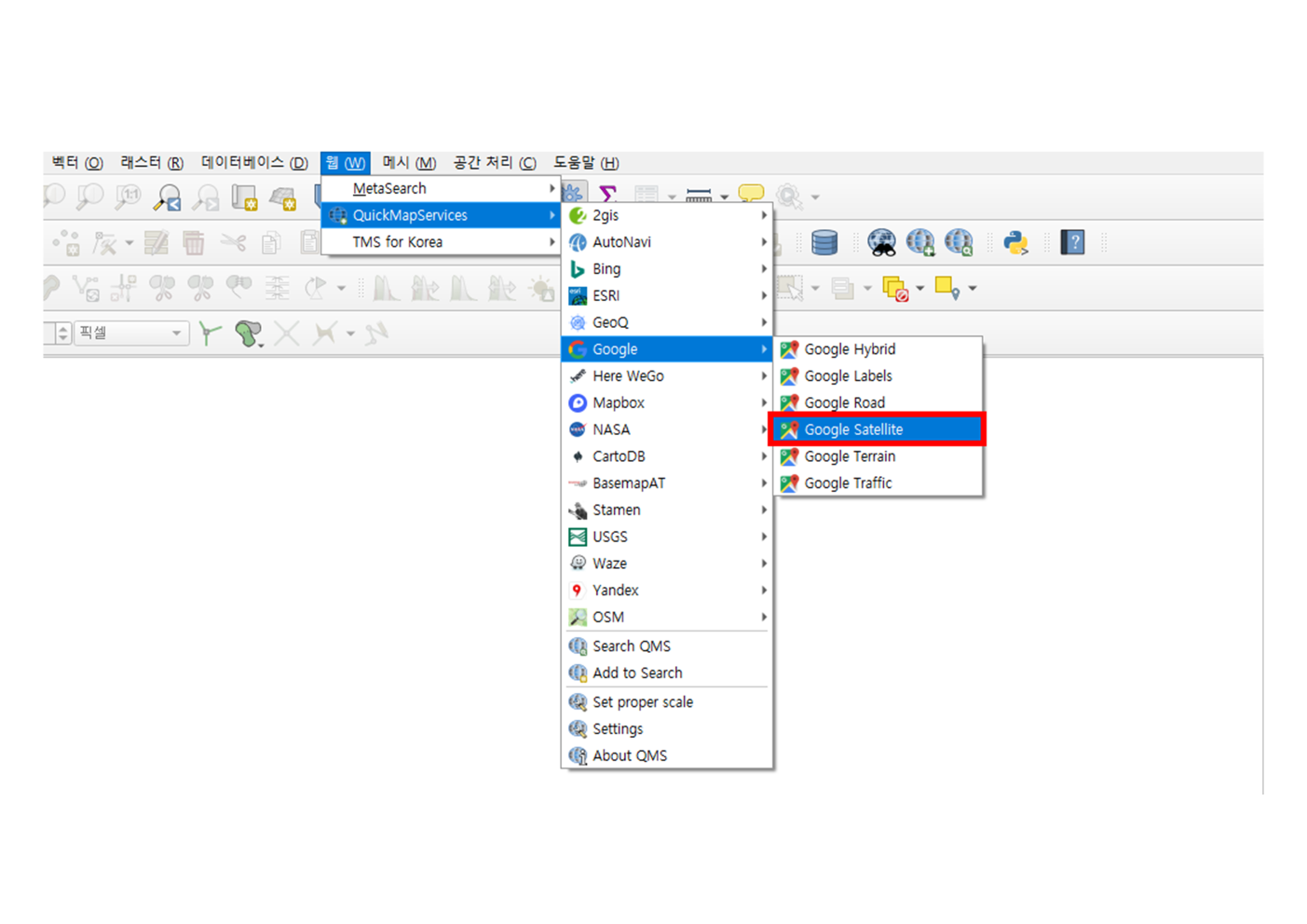Select the Yandex provider entry
This screenshot has width=1307, height=924.
click(x=667, y=591)
